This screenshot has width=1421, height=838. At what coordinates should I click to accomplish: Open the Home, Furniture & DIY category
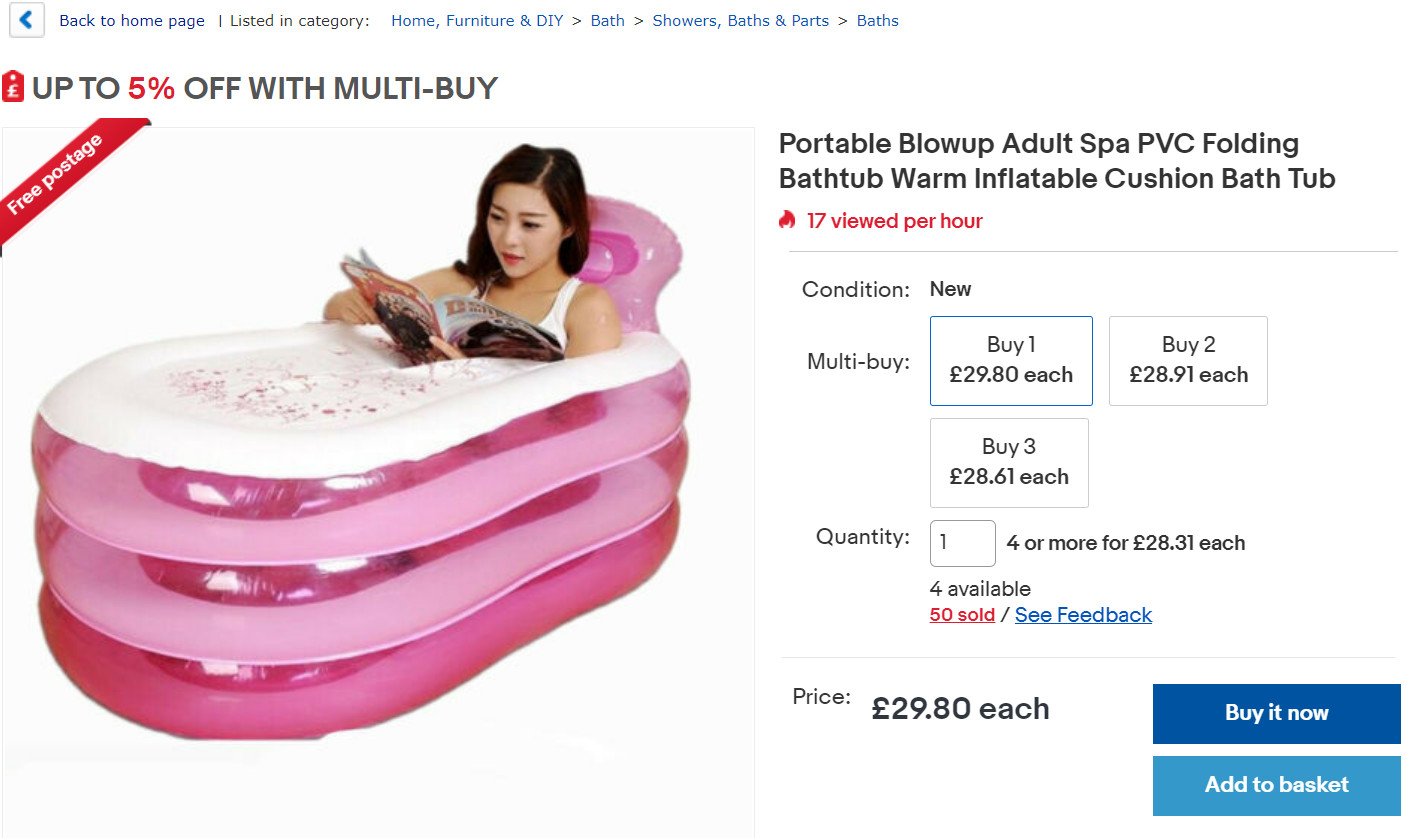pyautogui.click(x=477, y=21)
